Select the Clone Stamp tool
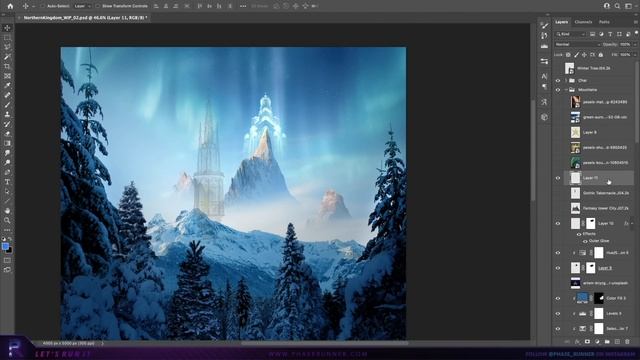The height and width of the screenshot is (360, 640). 7,115
